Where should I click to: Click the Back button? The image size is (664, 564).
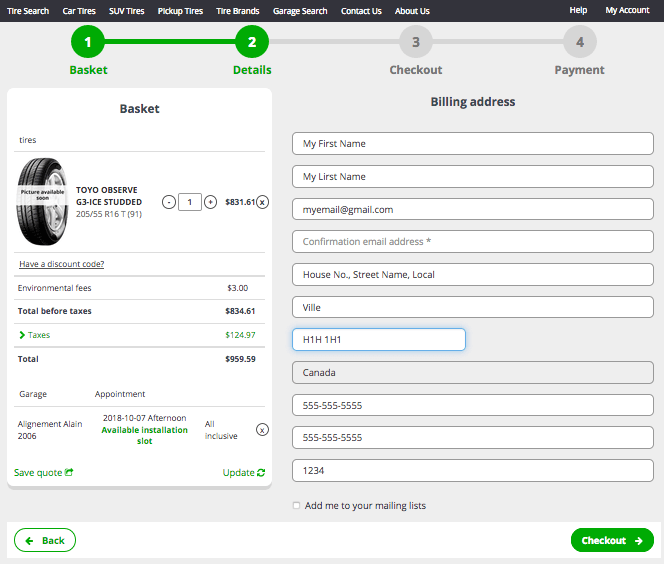click(45, 540)
